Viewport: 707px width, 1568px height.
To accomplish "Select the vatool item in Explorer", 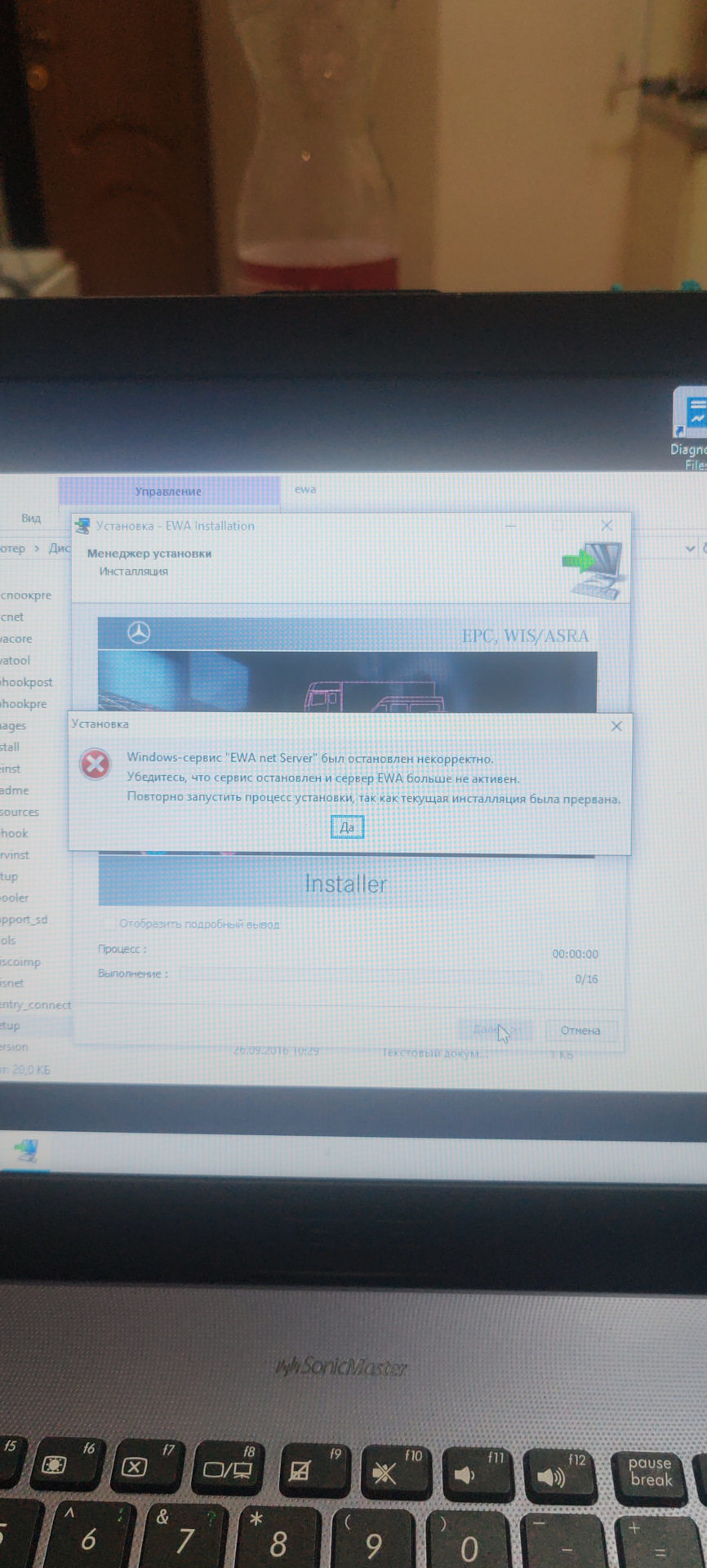I will coord(16,660).
